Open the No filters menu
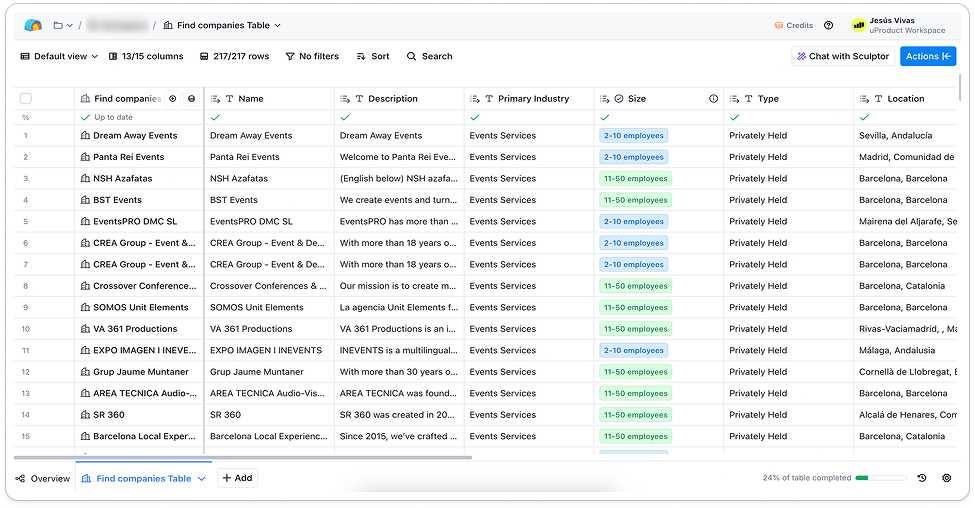 coord(312,56)
